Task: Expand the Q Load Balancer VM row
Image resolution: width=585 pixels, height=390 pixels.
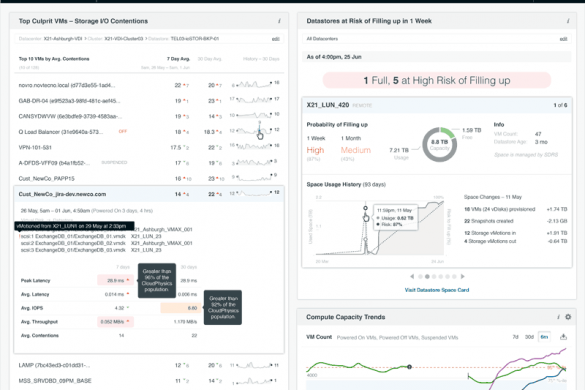Action: click(149, 132)
